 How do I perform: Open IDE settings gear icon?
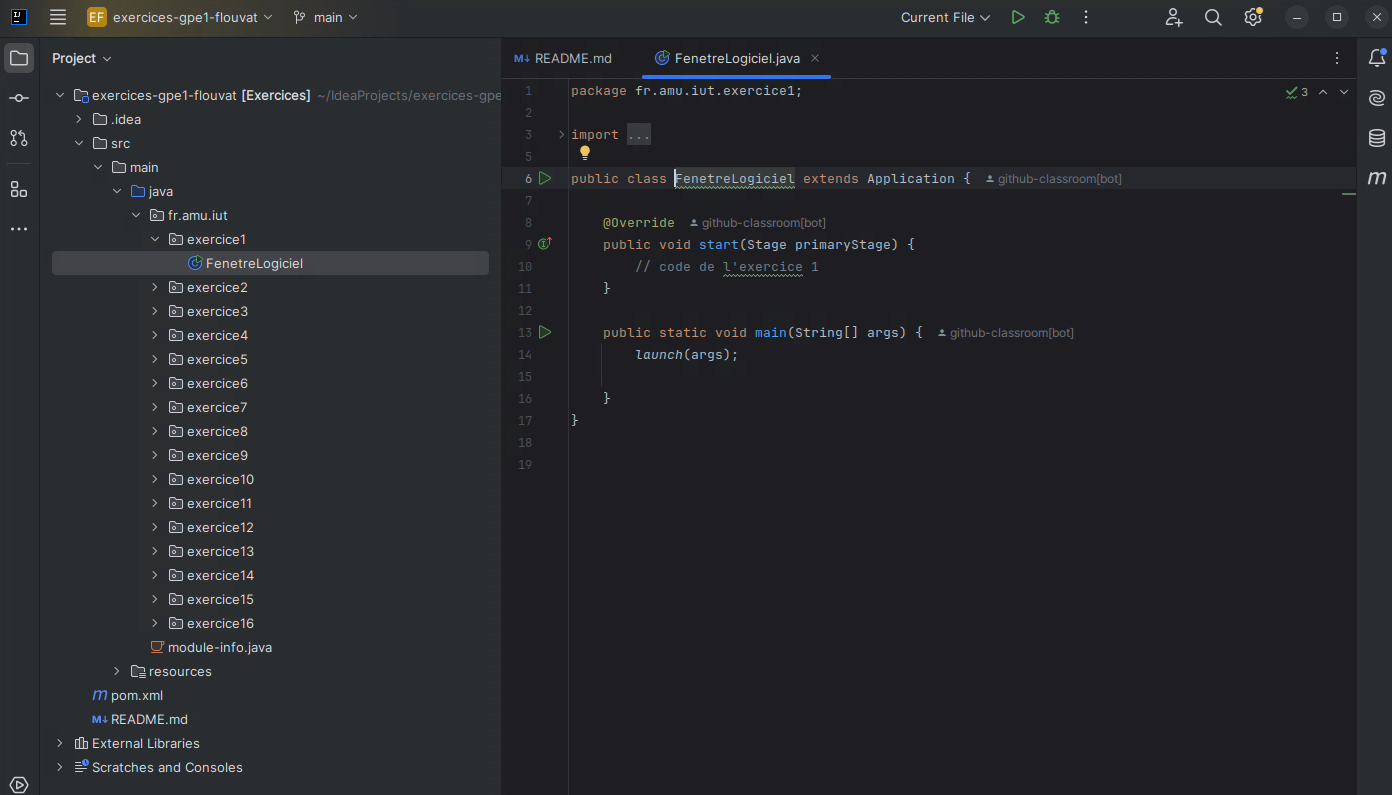1253,17
